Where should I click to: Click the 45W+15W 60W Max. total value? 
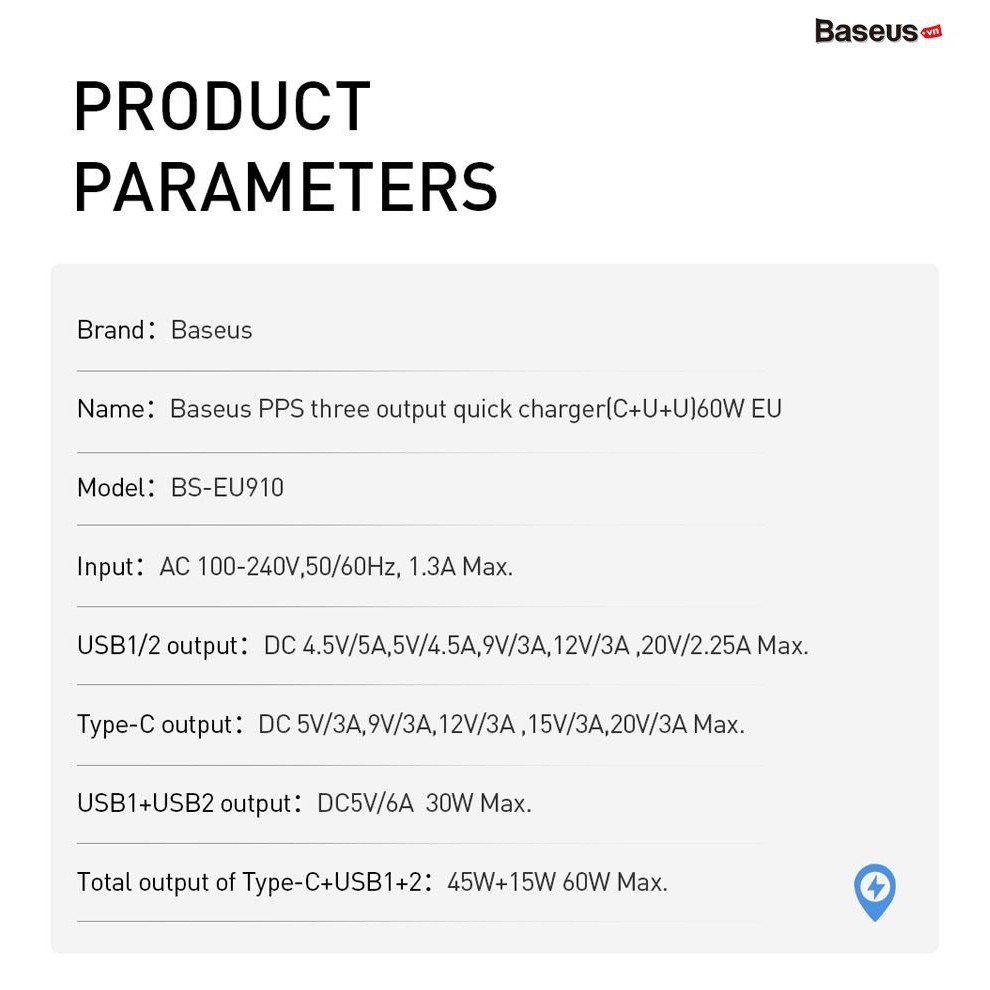pyautogui.click(x=557, y=882)
